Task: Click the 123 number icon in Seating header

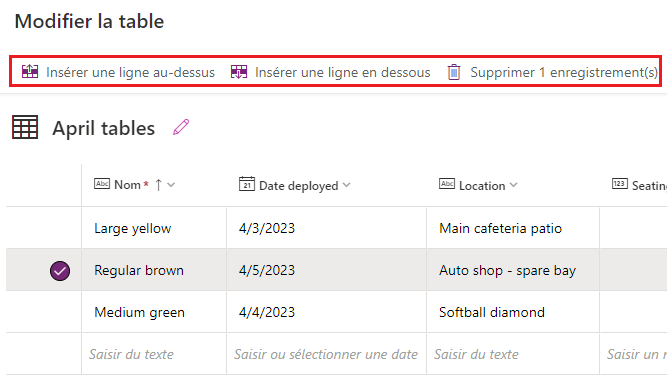Action: point(619,184)
